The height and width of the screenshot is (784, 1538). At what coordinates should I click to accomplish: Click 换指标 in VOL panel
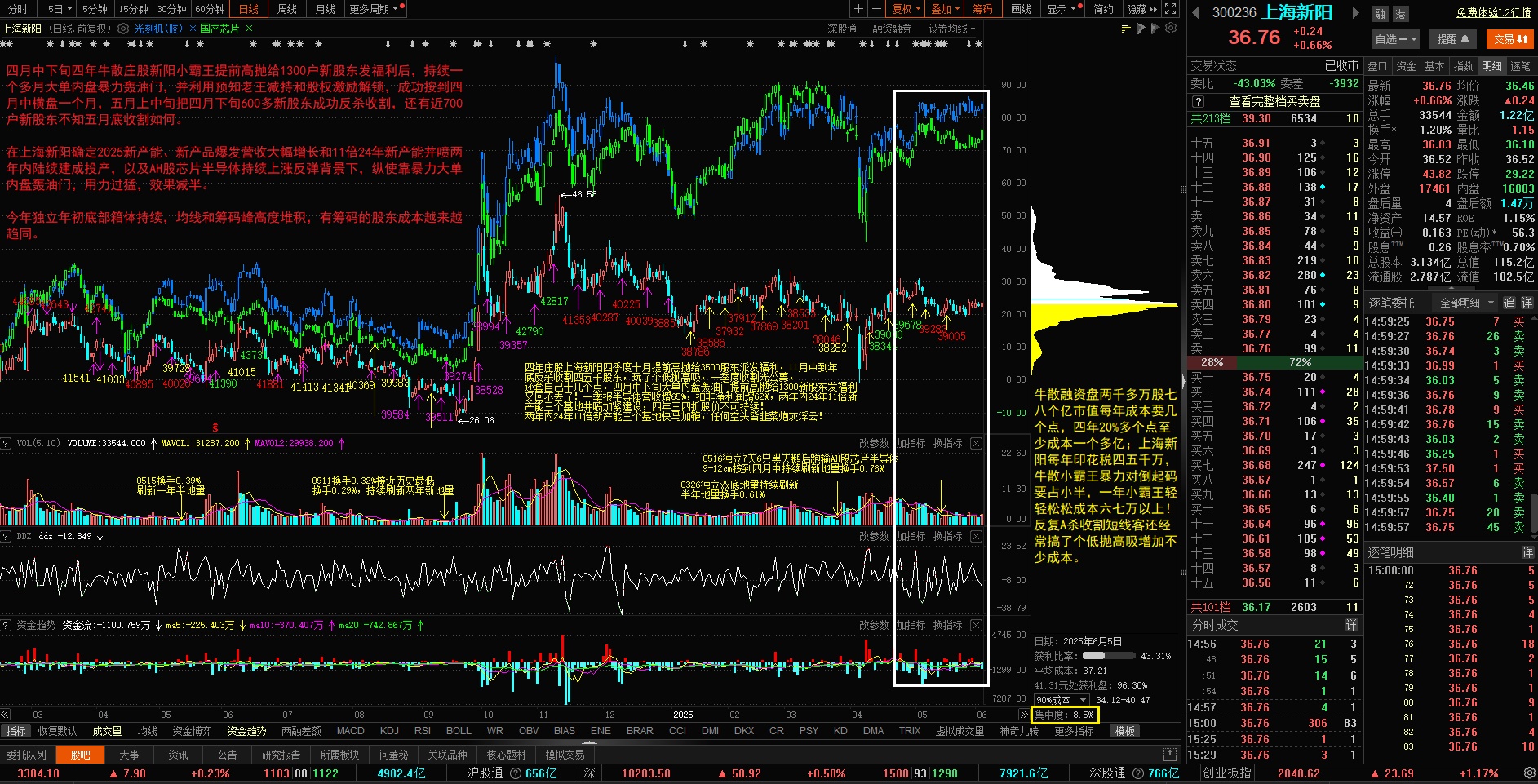point(948,444)
